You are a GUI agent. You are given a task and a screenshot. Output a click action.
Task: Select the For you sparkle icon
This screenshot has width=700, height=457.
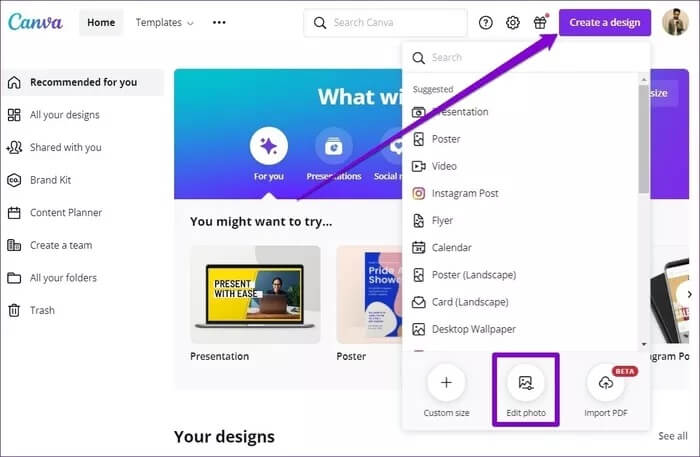(268, 146)
